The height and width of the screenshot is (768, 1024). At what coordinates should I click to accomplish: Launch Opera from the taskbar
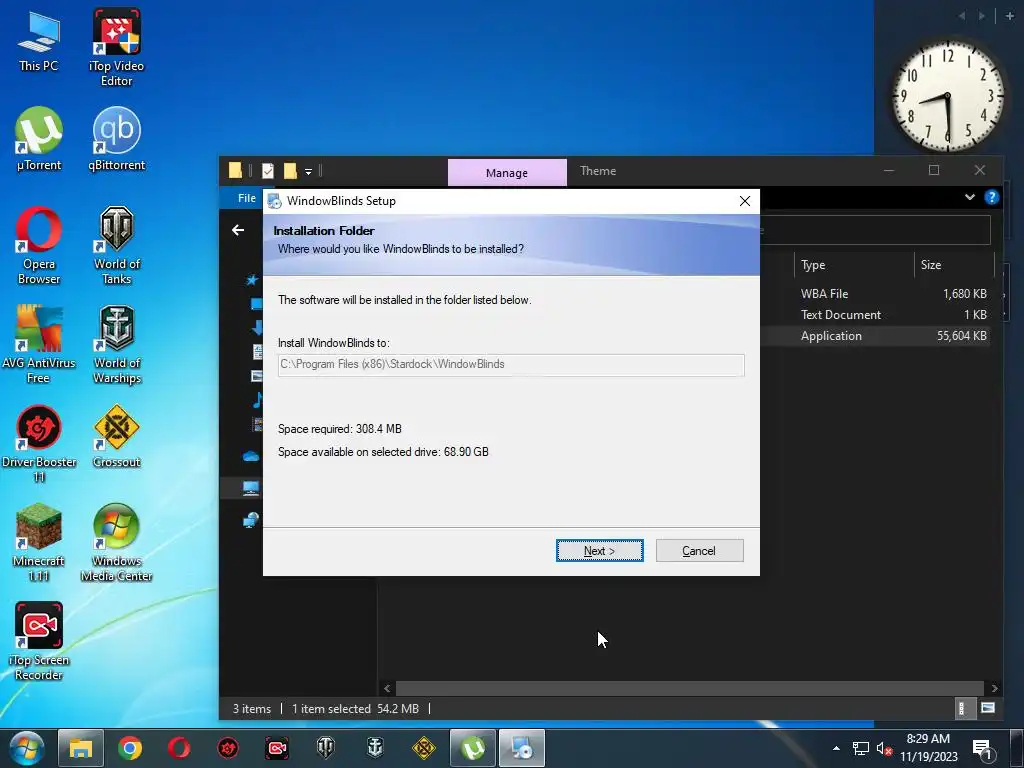[179, 748]
